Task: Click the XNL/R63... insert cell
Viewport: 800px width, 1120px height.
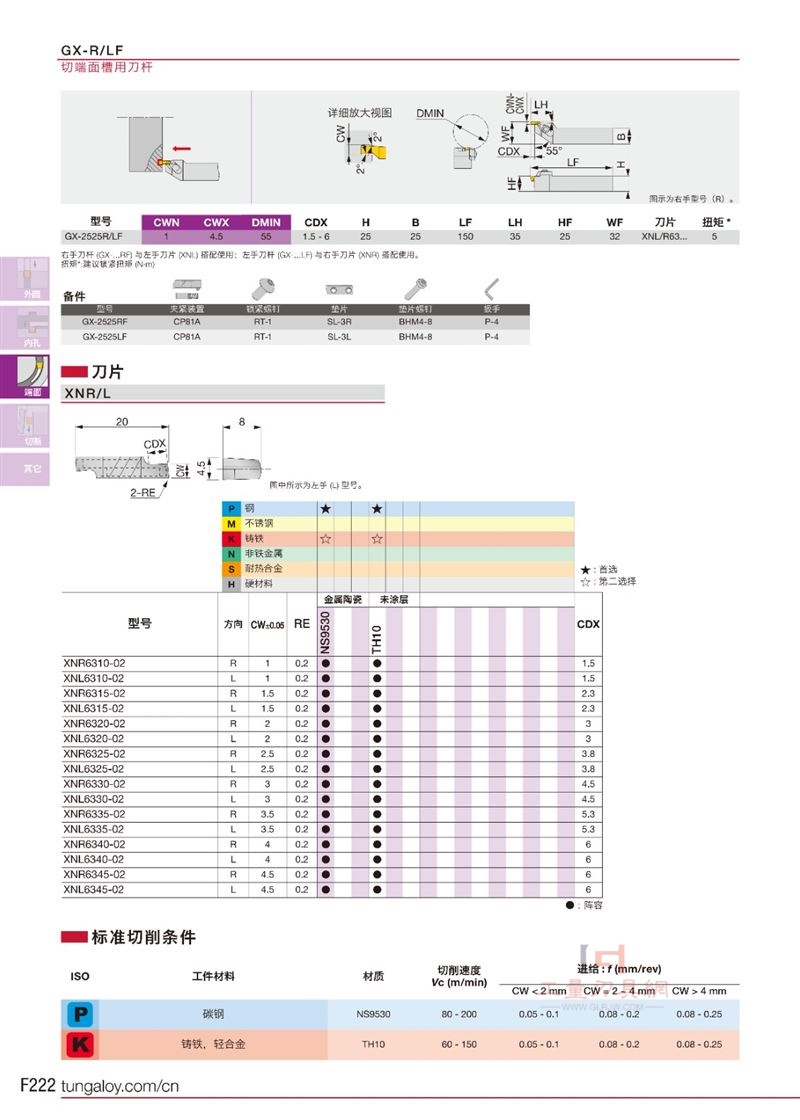Action: (x=664, y=236)
